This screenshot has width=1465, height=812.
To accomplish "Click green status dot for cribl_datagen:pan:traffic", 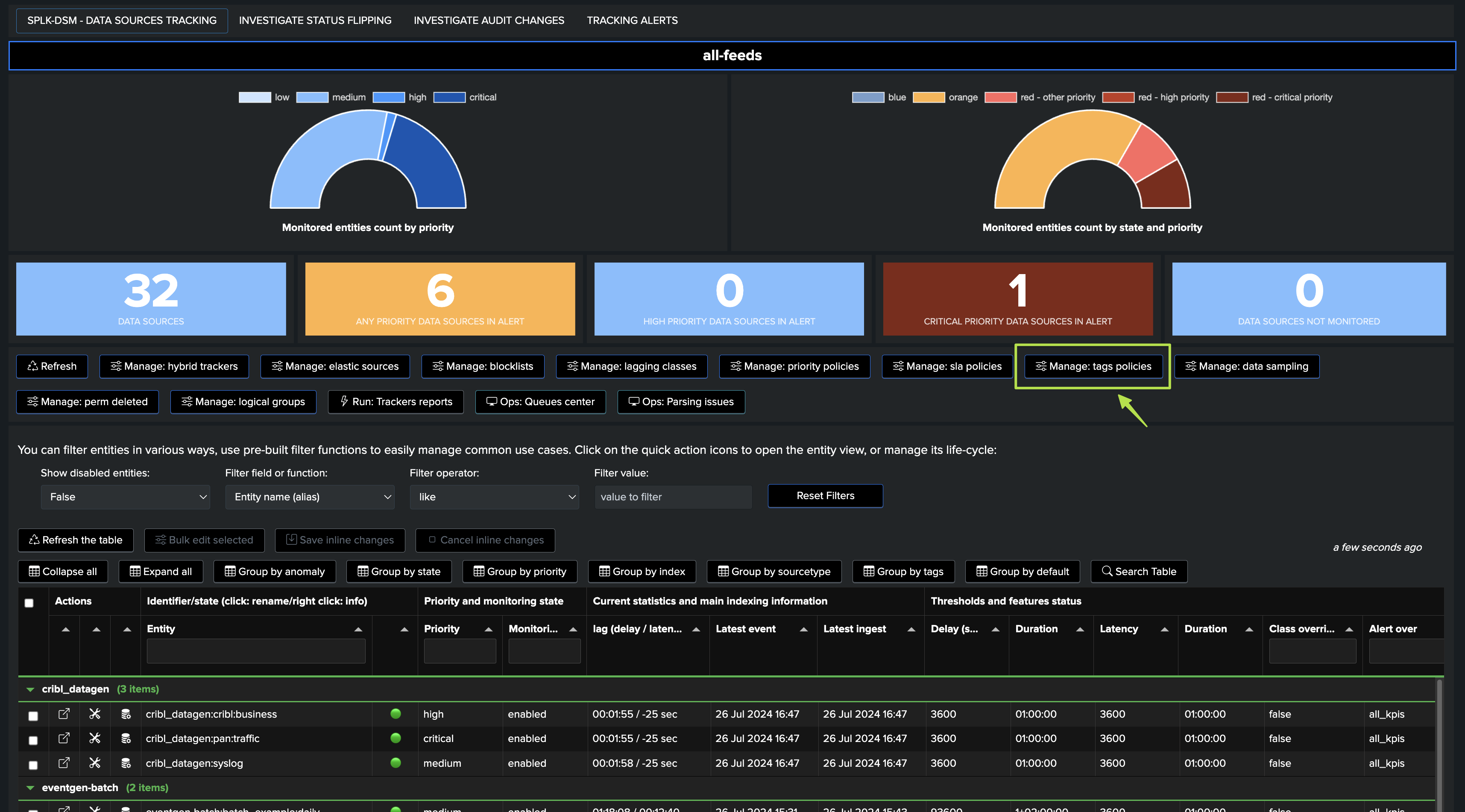I will tap(396, 738).
